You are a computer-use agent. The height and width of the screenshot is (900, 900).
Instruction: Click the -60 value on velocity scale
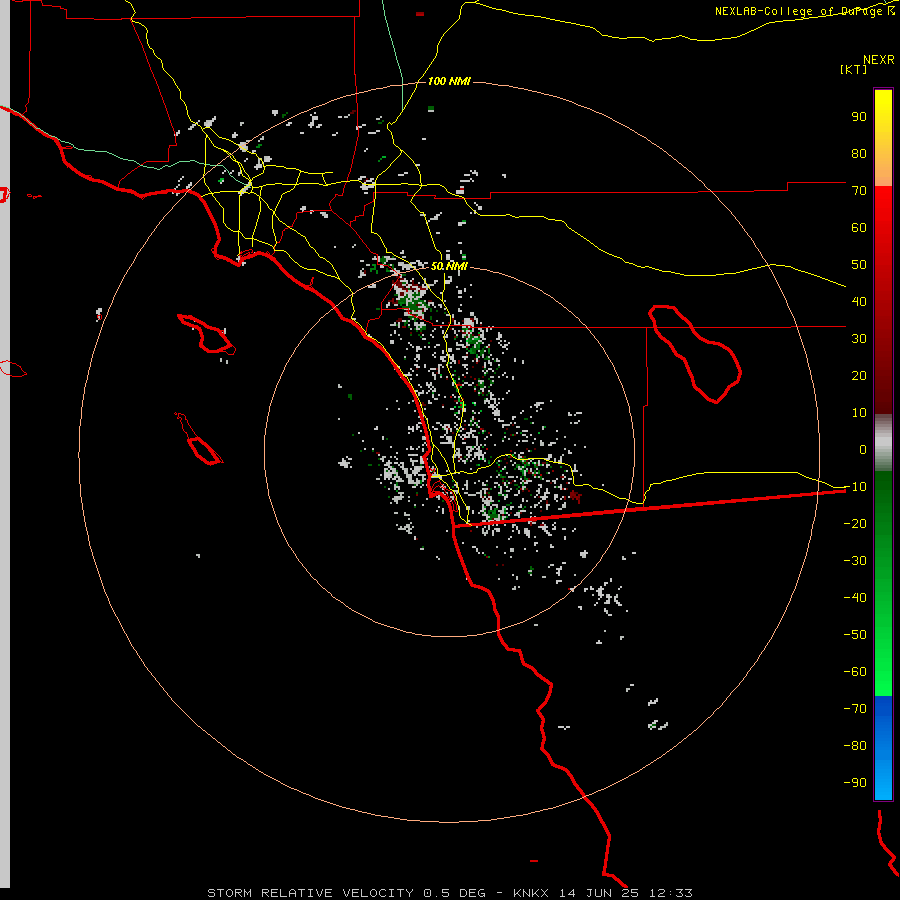855,672
